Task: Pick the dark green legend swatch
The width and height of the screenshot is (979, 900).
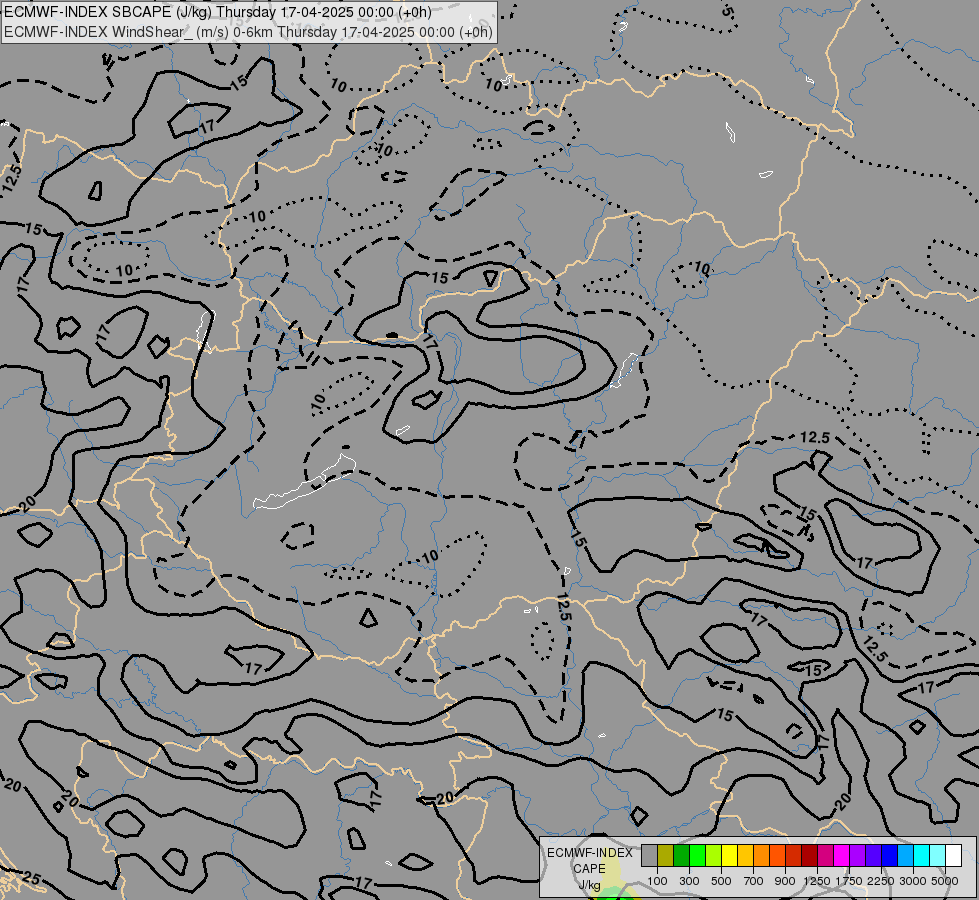Action: coord(682,855)
